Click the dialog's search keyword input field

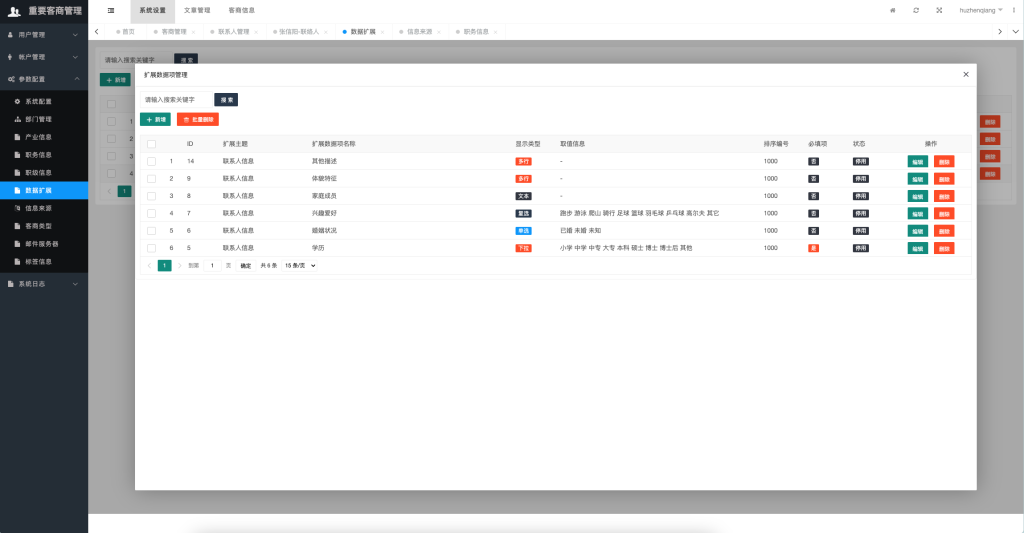click(x=176, y=100)
